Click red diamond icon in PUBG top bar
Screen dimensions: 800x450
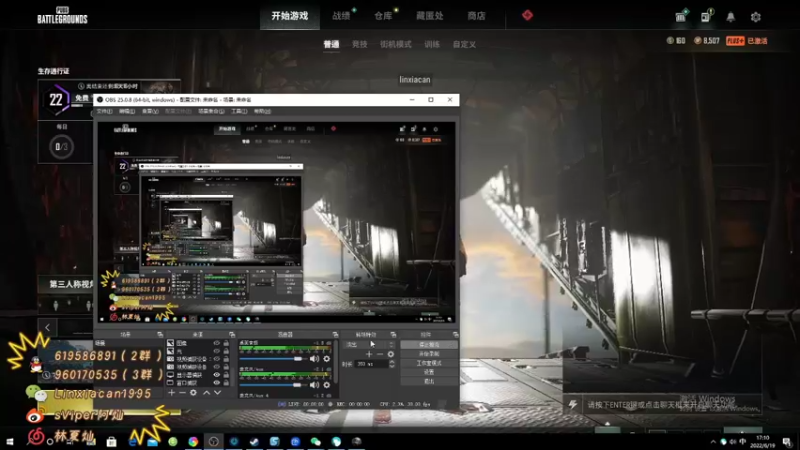tap(528, 15)
